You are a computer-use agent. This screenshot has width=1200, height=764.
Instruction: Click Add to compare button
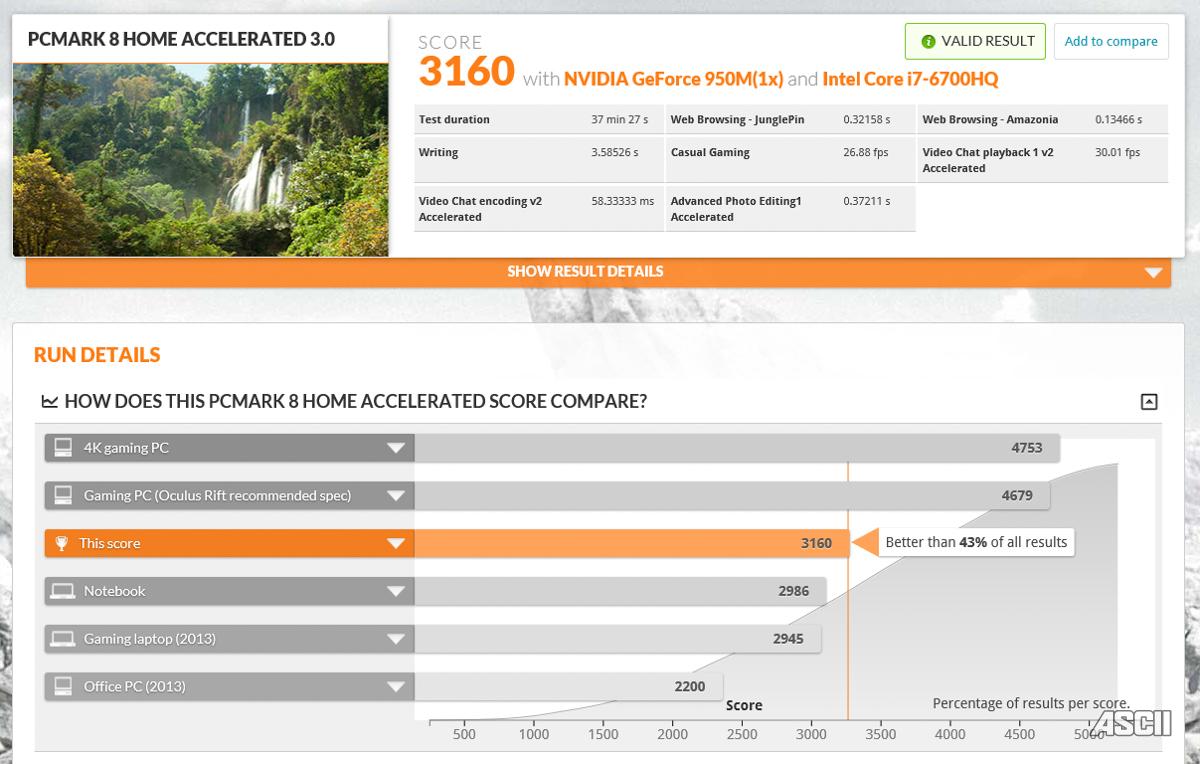pos(1111,41)
